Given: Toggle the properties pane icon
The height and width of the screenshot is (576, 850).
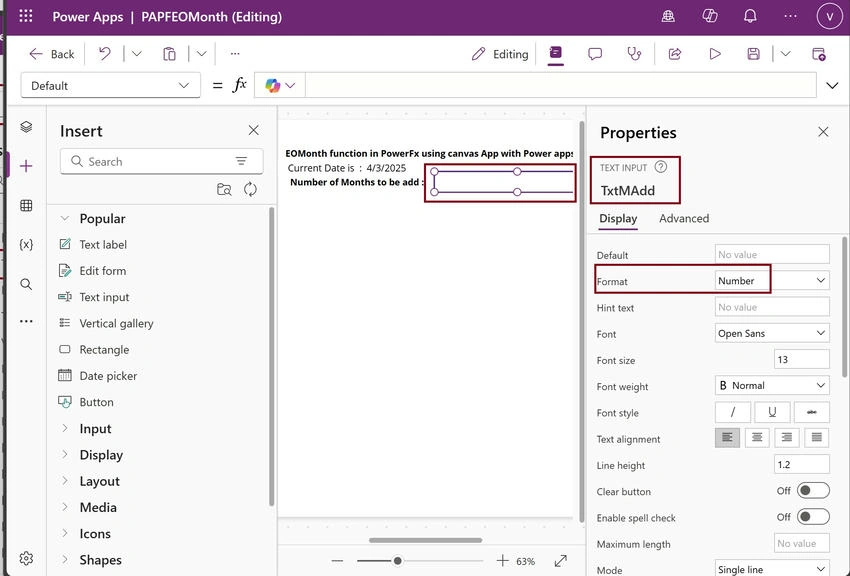Looking at the screenshot, I should pyautogui.click(x=555, y=53).
